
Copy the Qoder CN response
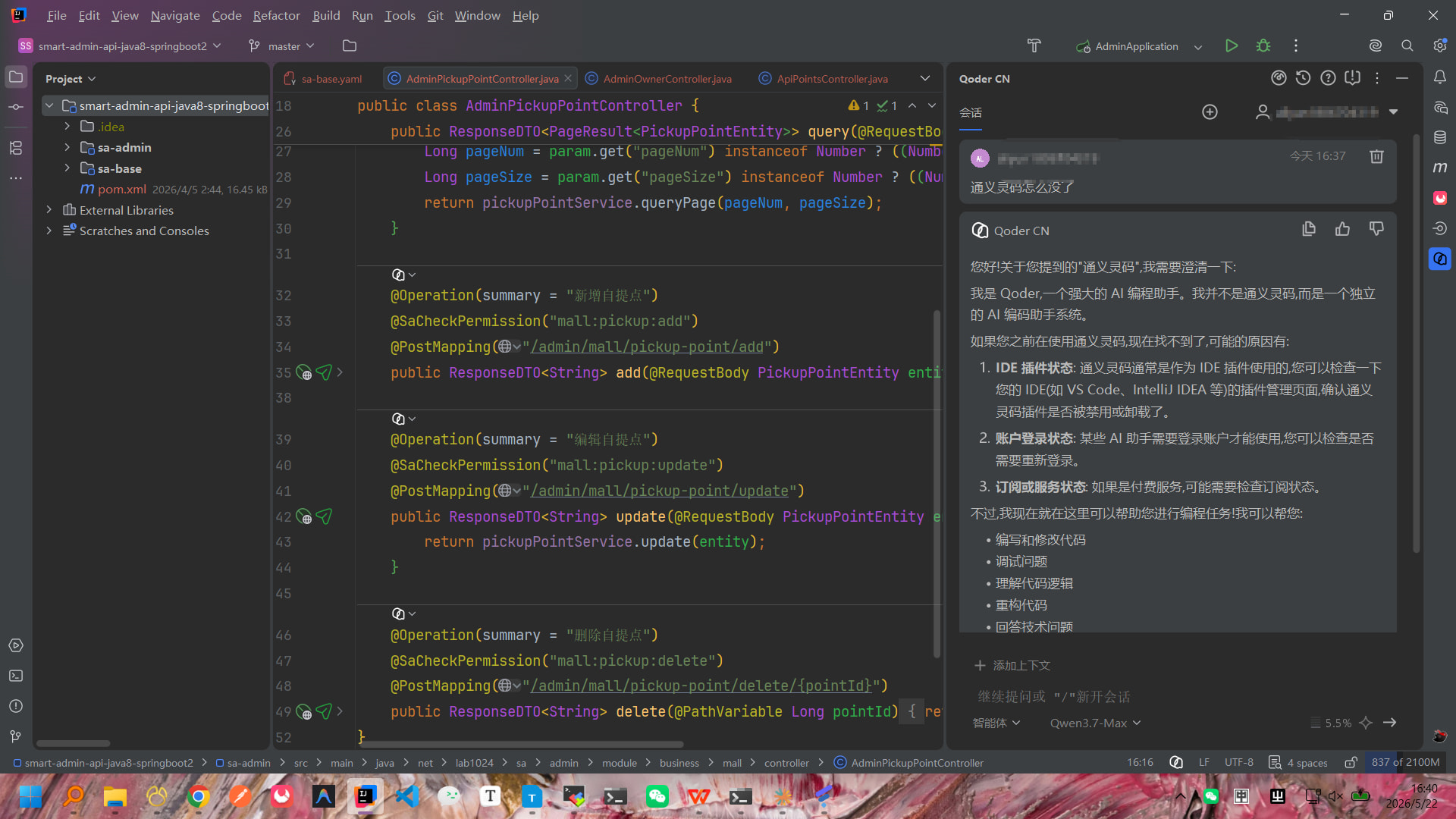point(1308,229)
